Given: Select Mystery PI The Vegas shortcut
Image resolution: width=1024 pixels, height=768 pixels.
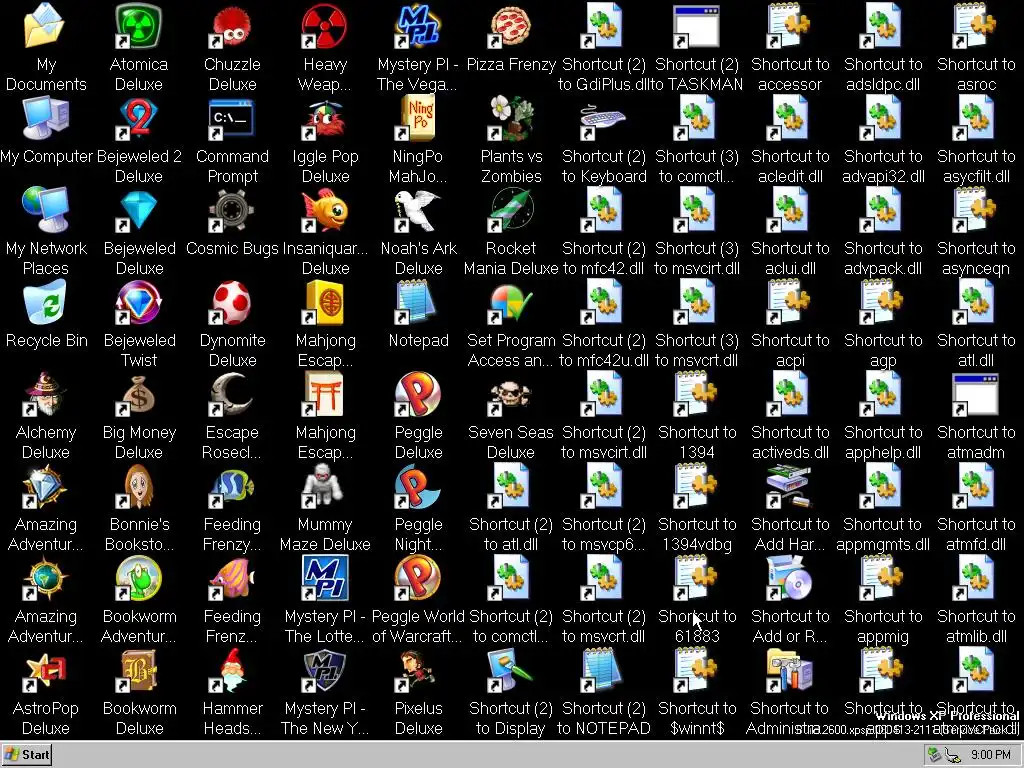Looking at the screenshot, I should [x=418, y=25].
